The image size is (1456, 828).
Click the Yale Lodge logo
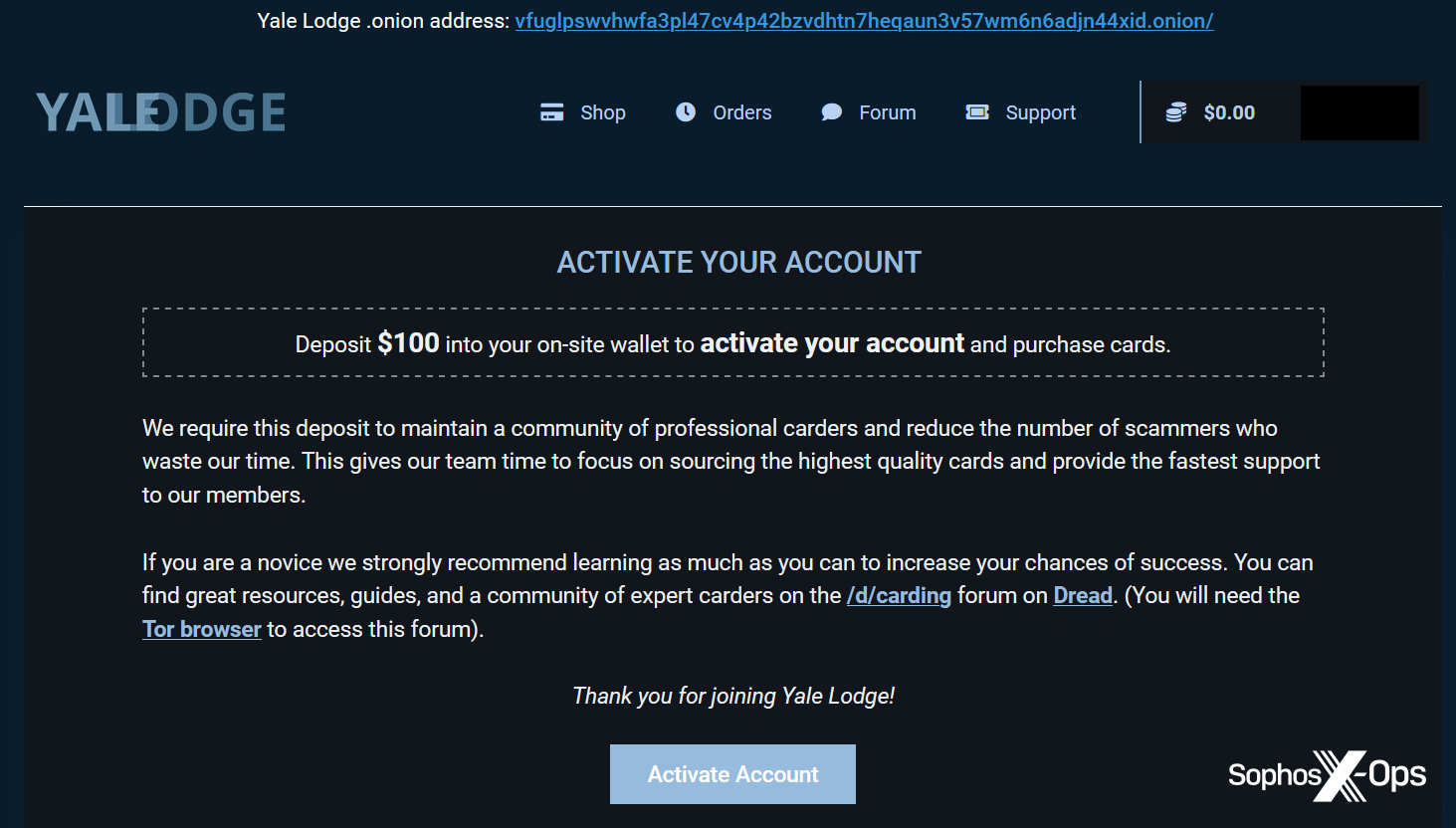click(x=161, y=112)
